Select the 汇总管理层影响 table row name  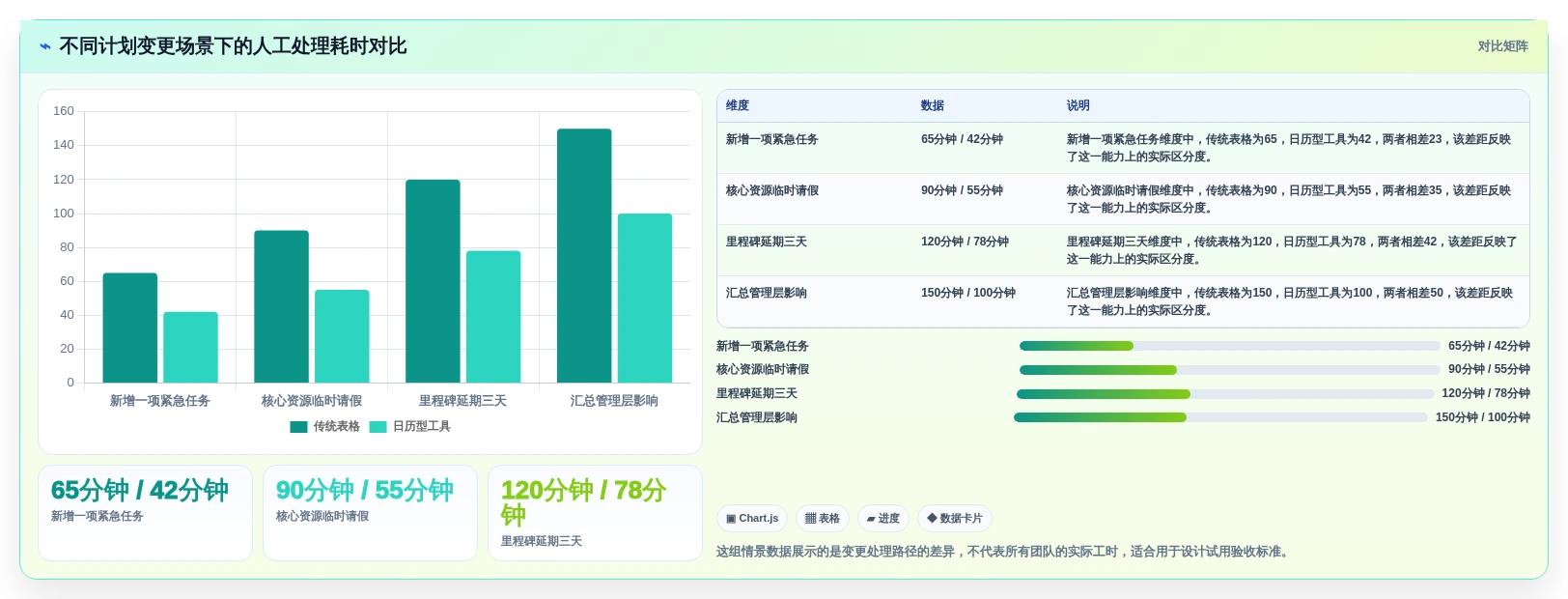767,294
